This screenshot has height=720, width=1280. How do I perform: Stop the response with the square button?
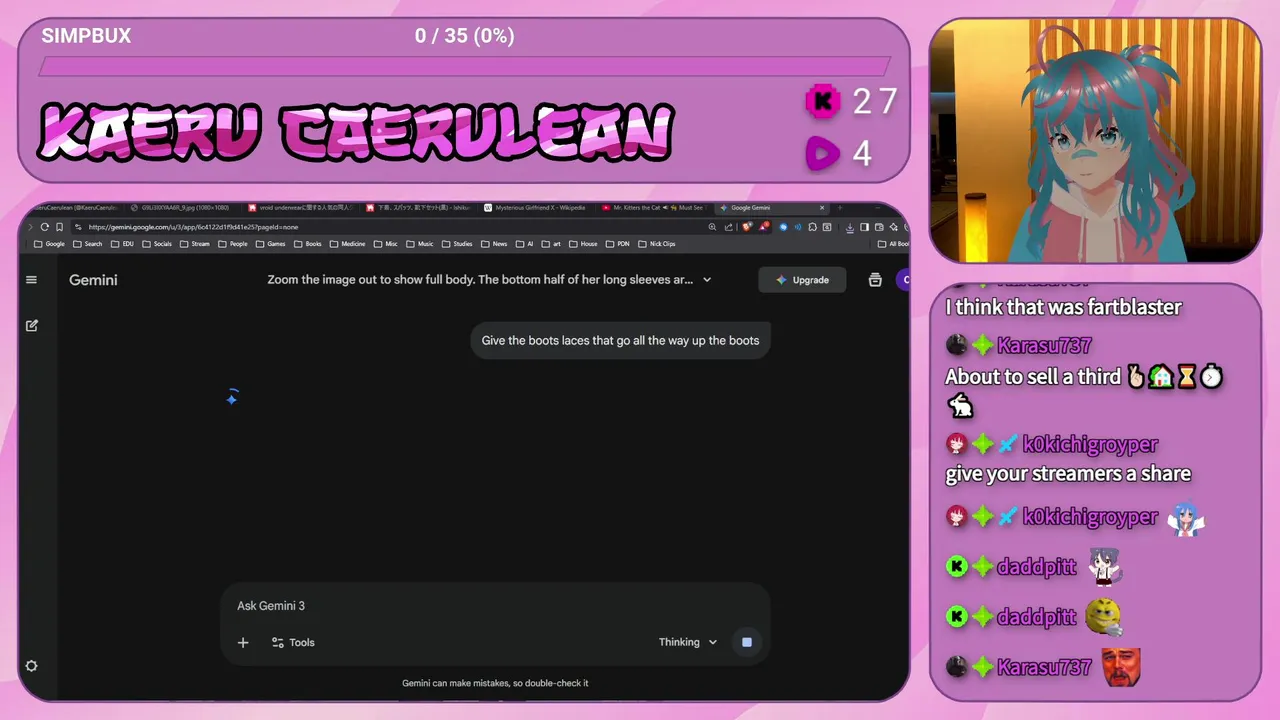pos(746,642)
